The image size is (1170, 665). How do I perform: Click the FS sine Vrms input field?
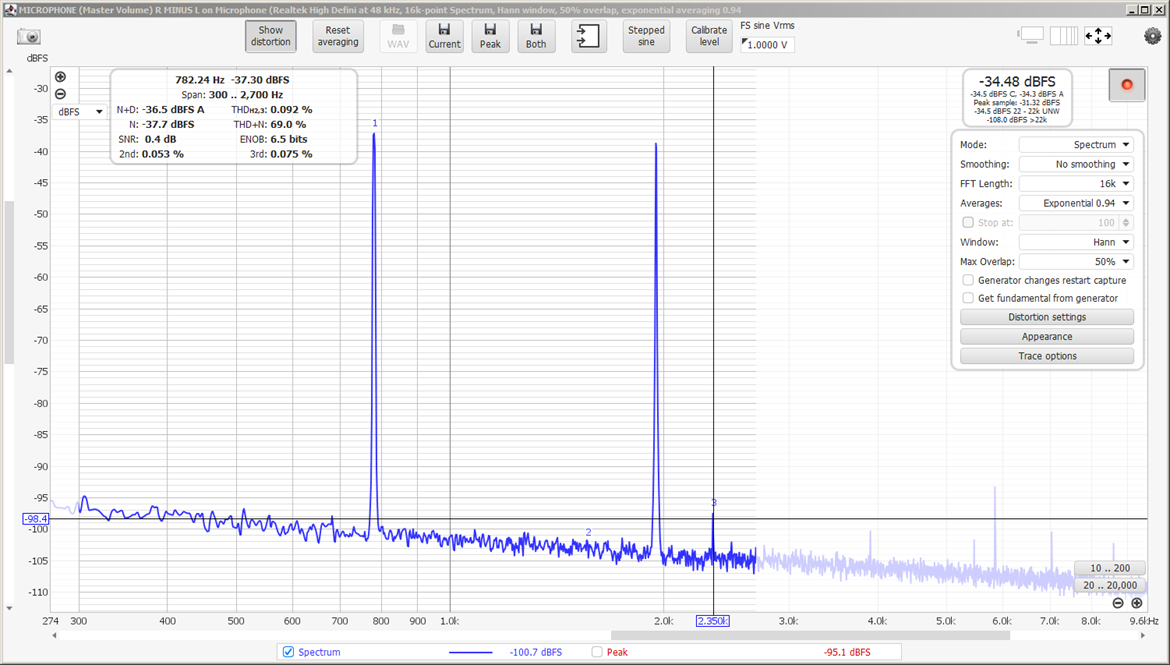[x=768, y=44]
